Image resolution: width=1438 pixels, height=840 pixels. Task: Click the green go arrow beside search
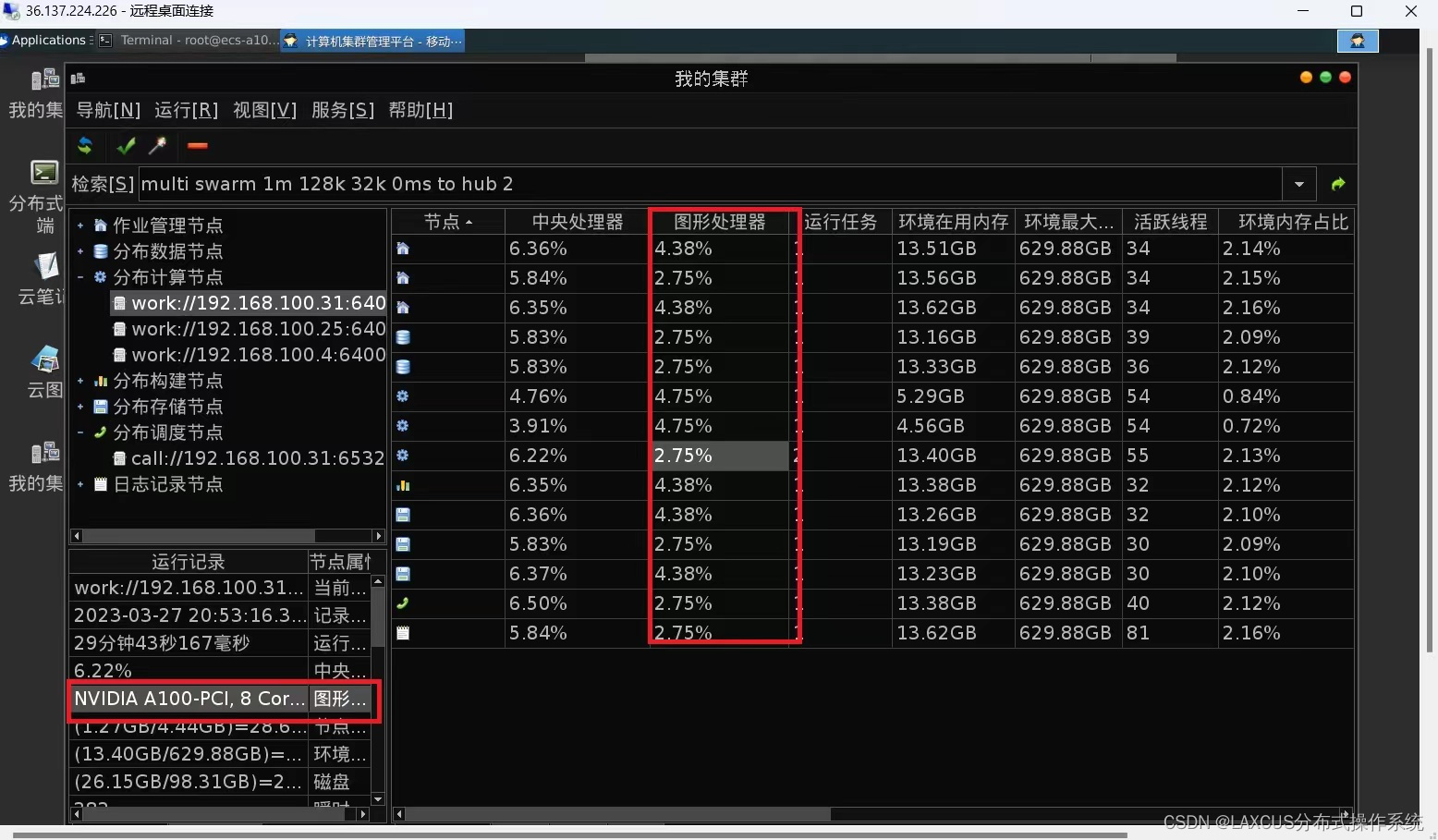click(1337, 184)
